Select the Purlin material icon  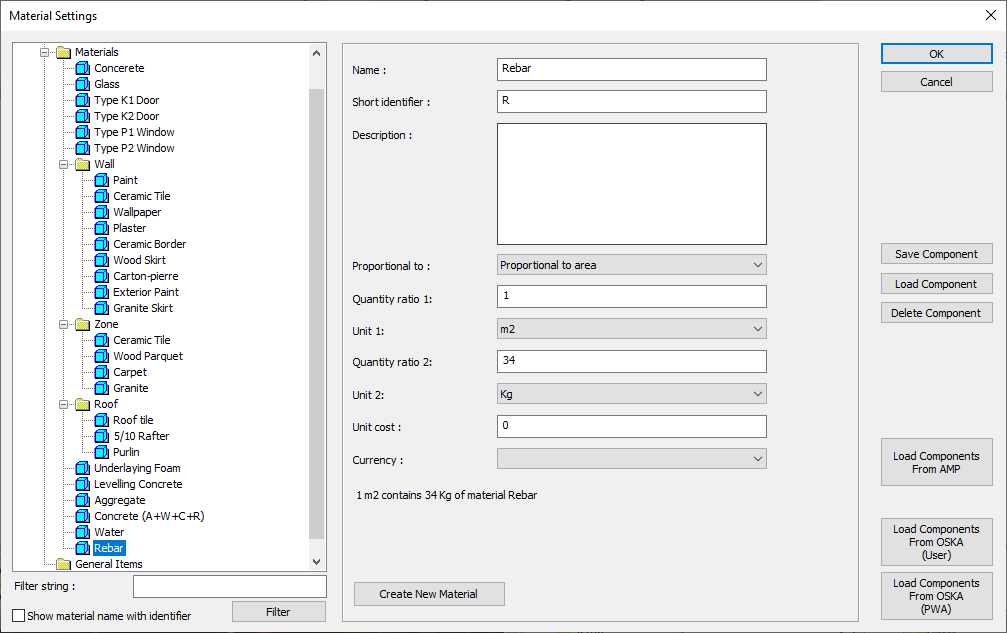[102, 453]
